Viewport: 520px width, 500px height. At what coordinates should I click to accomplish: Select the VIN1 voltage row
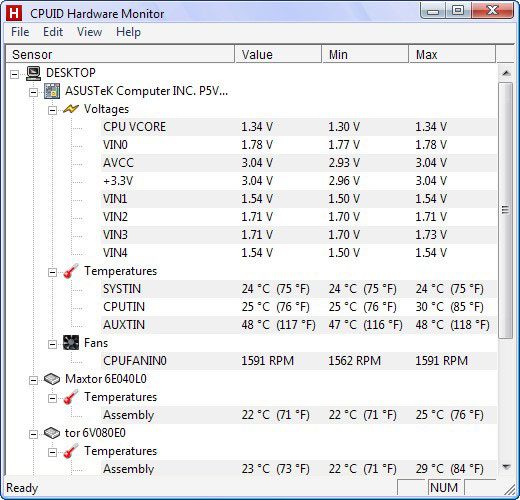pos(299,199)
